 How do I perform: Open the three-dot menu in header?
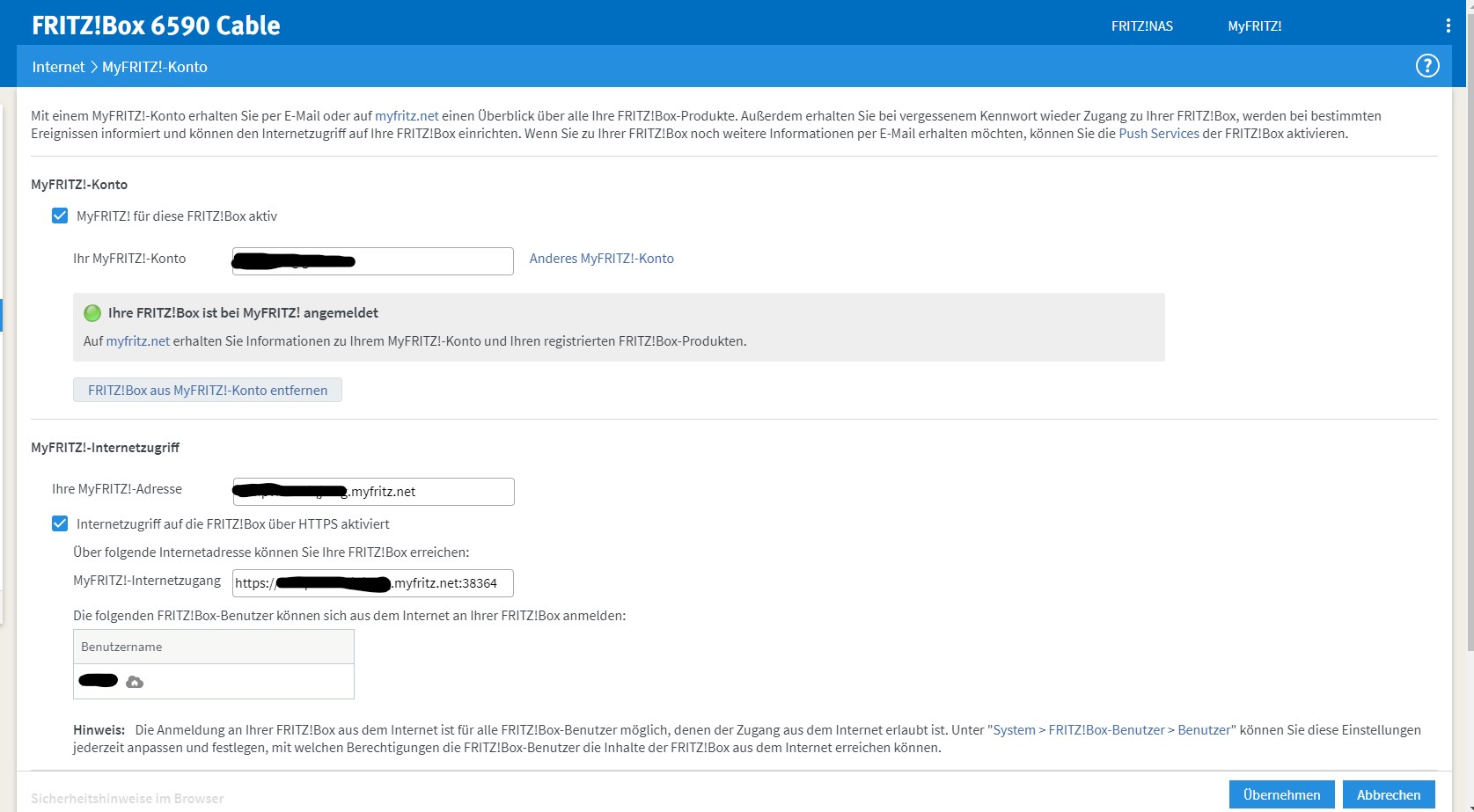[1448, 26]
